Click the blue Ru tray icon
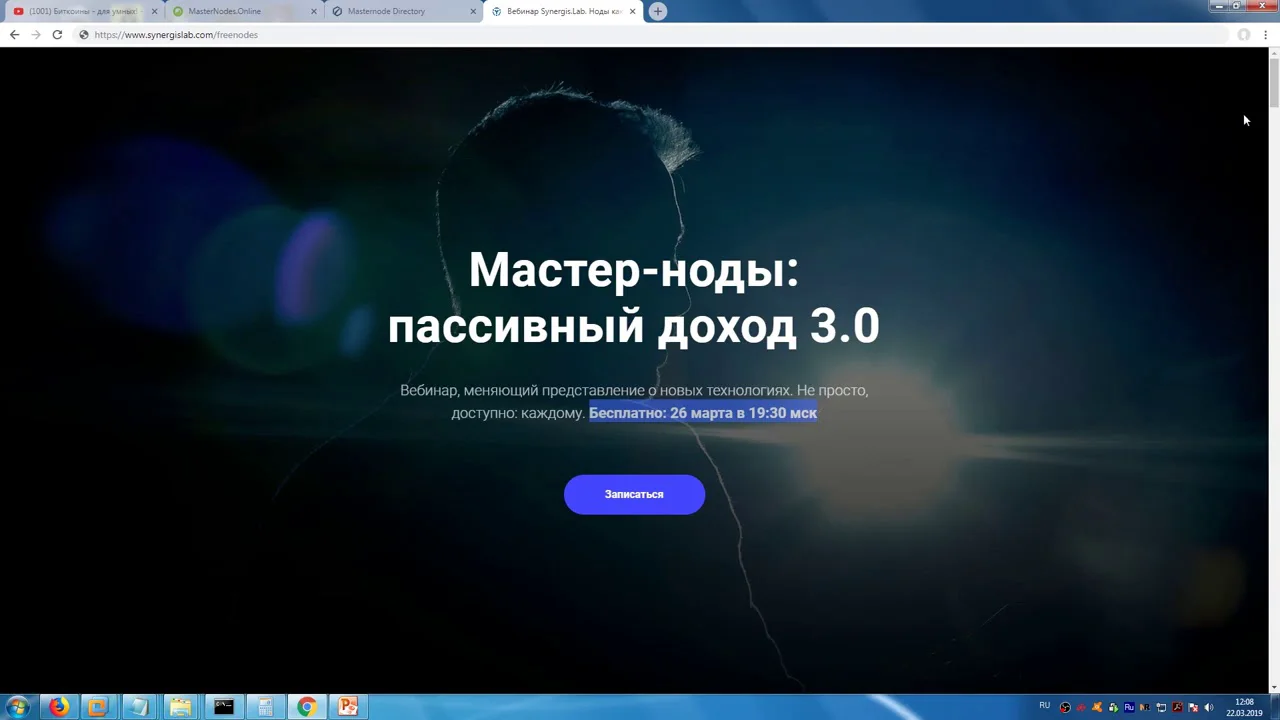 coord(1129,708)
